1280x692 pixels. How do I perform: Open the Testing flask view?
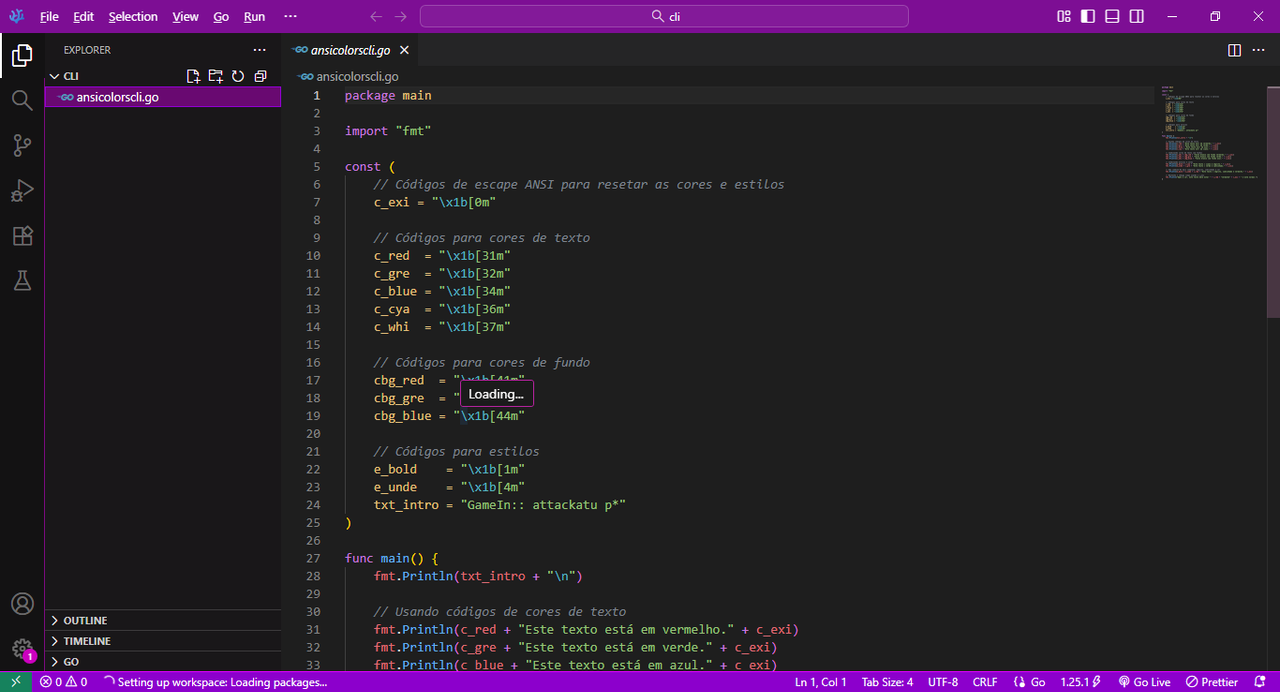click(x=22, y=281)
